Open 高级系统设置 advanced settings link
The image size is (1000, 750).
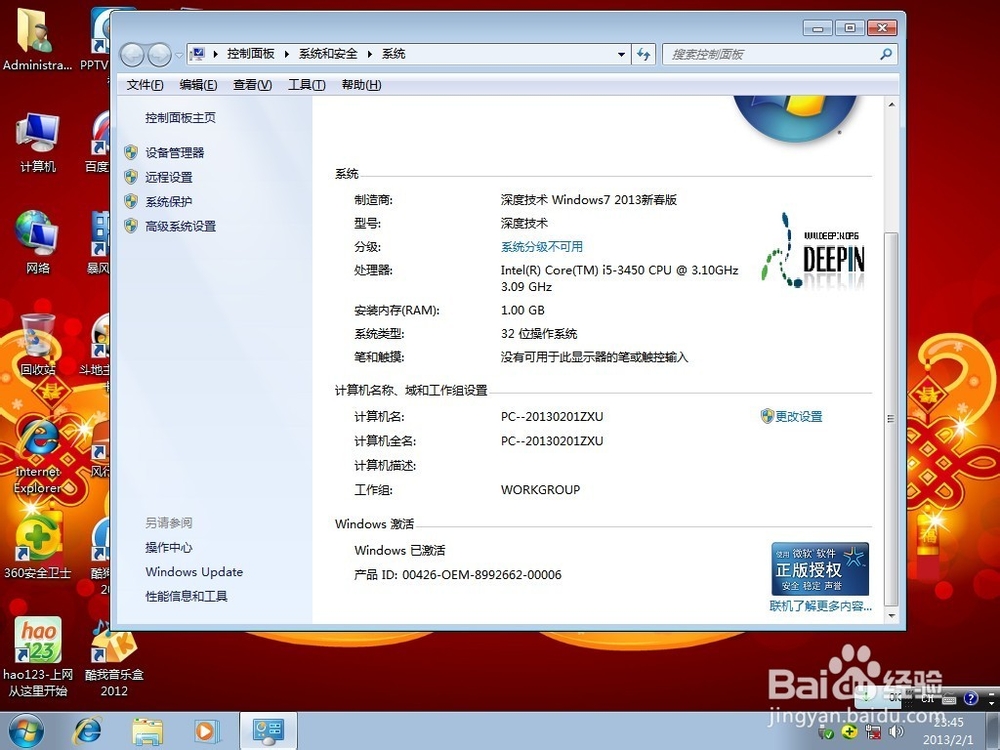180,226
